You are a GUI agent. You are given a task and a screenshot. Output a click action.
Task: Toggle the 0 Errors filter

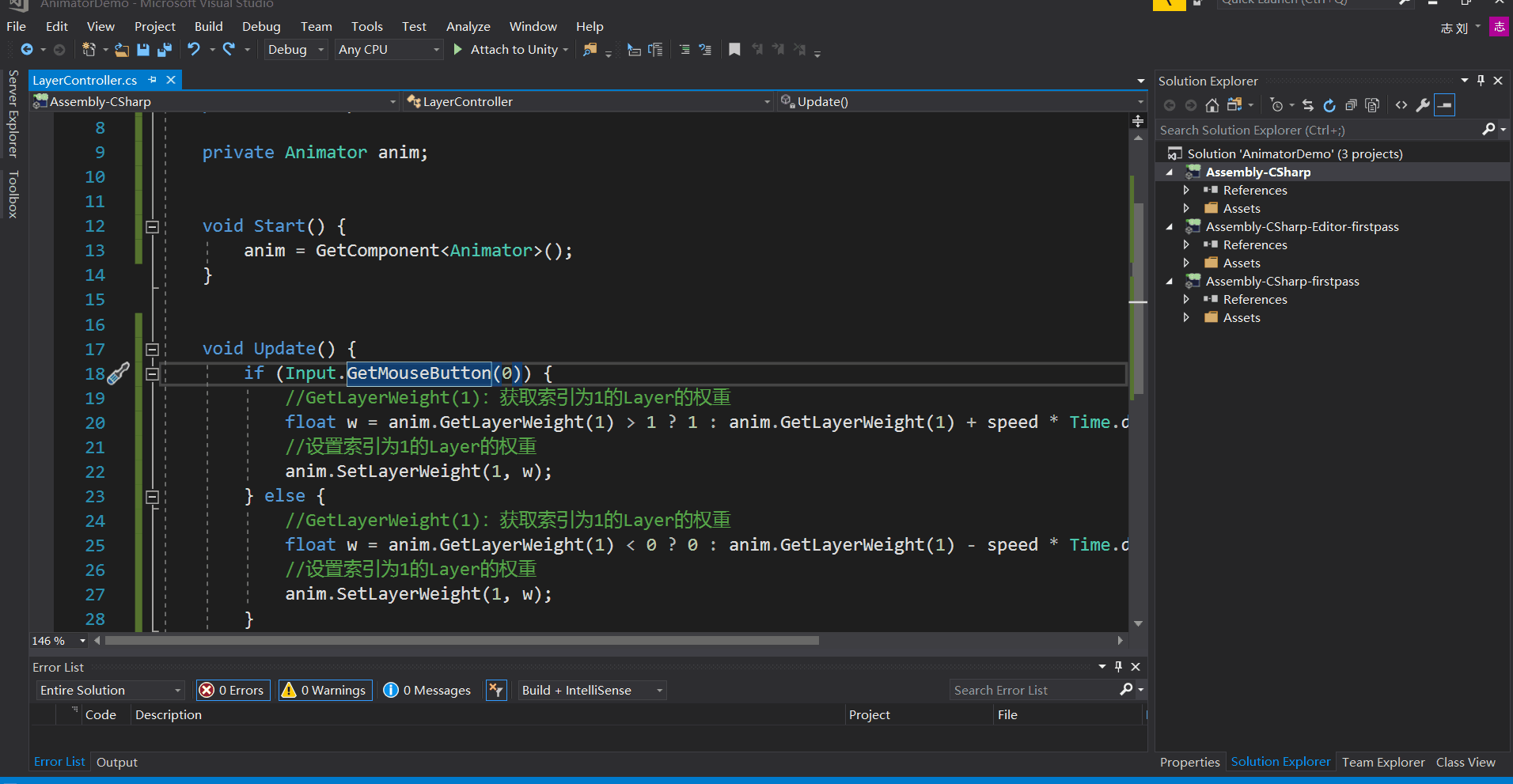pos(232,691)
